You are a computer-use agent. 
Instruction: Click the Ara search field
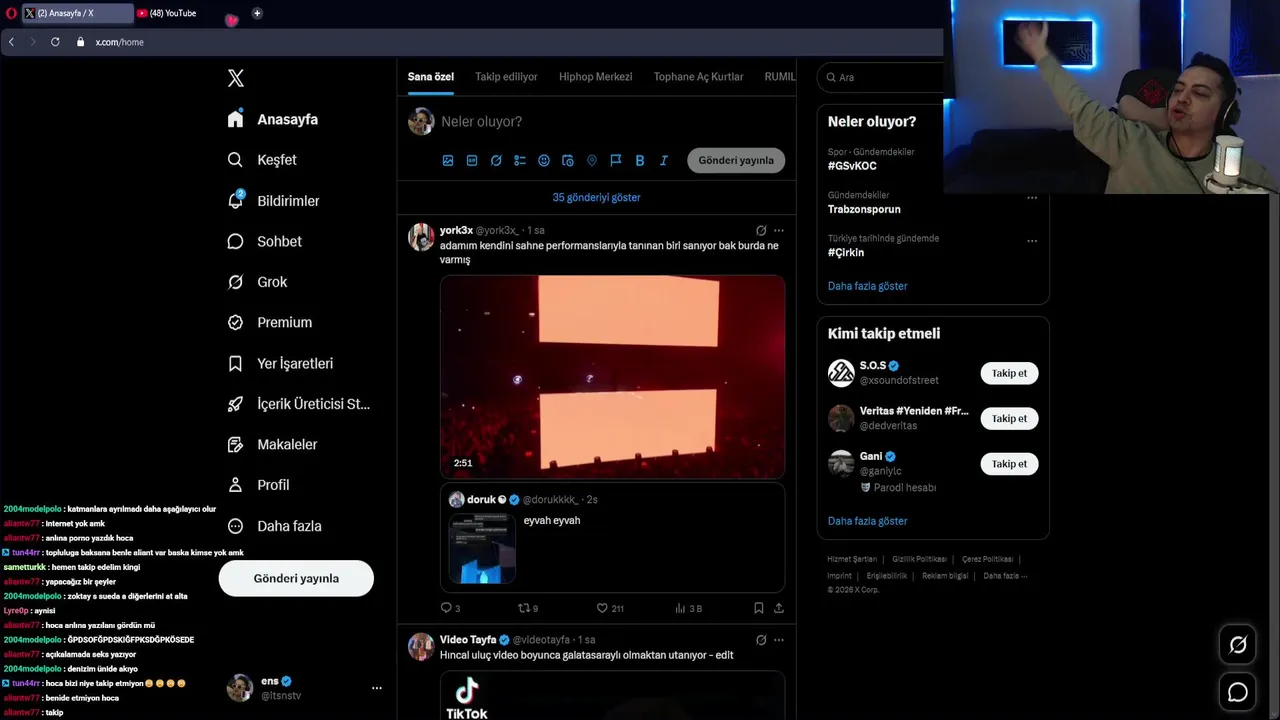tap(880, 77)
